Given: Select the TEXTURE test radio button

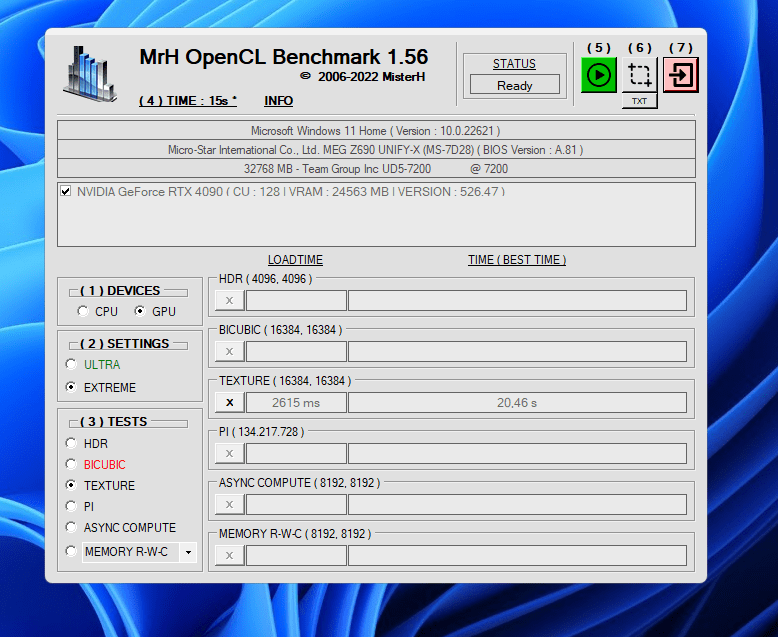Looking at the screenshot, I should pos(71,485).
